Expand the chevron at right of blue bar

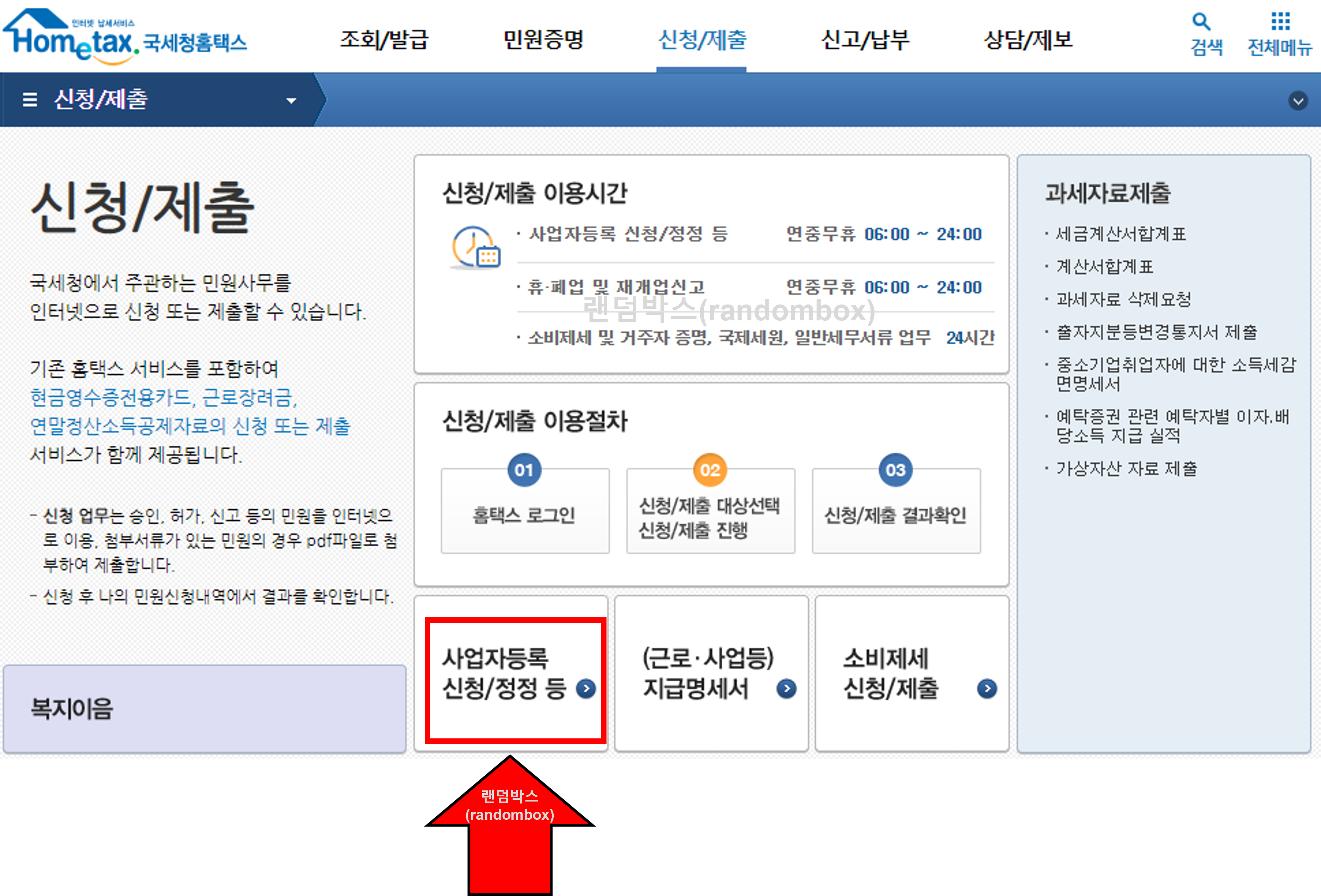[1298, 101]
